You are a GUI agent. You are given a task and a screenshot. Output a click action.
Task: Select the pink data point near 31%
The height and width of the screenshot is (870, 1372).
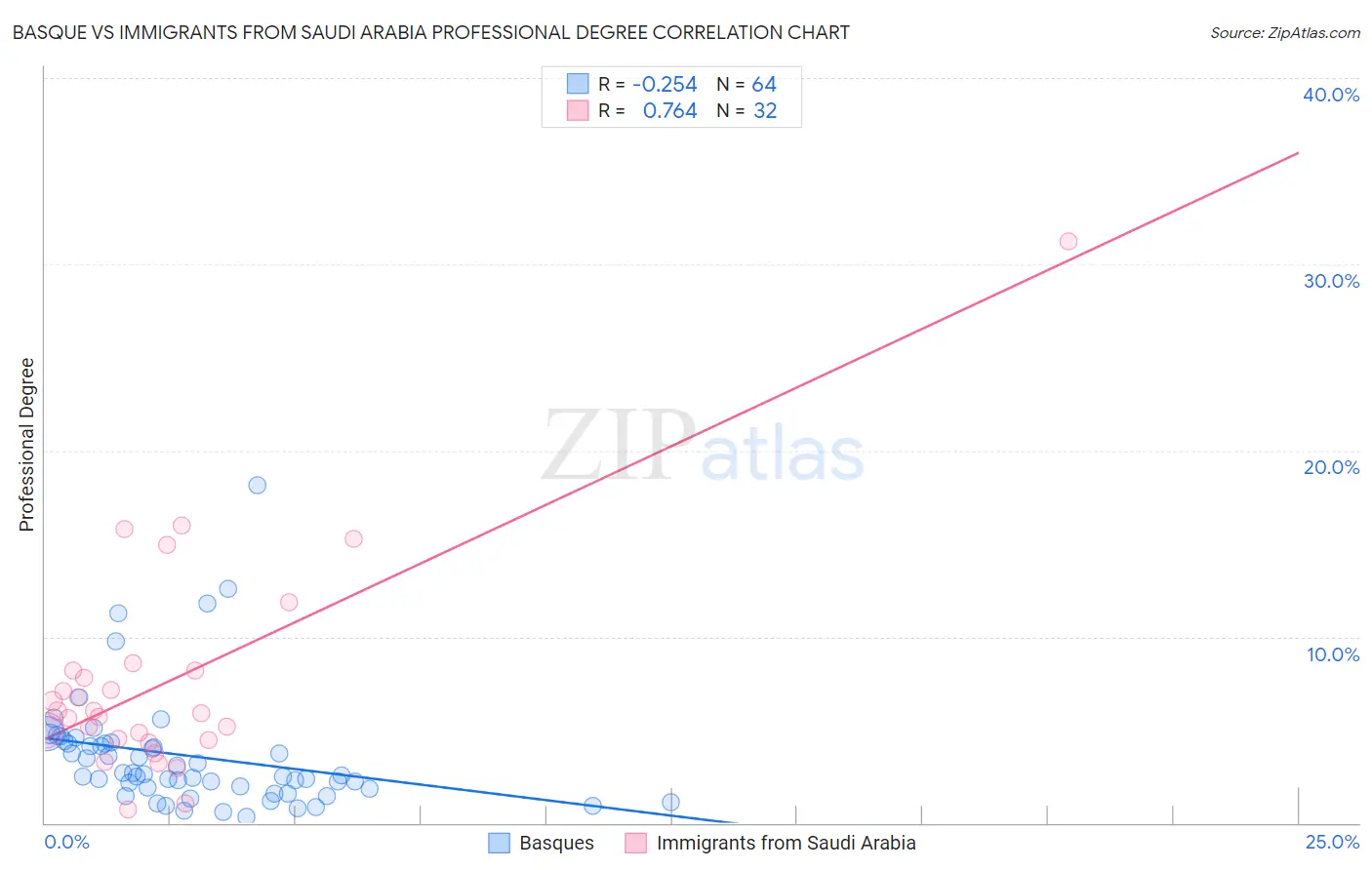[1069, 241]
